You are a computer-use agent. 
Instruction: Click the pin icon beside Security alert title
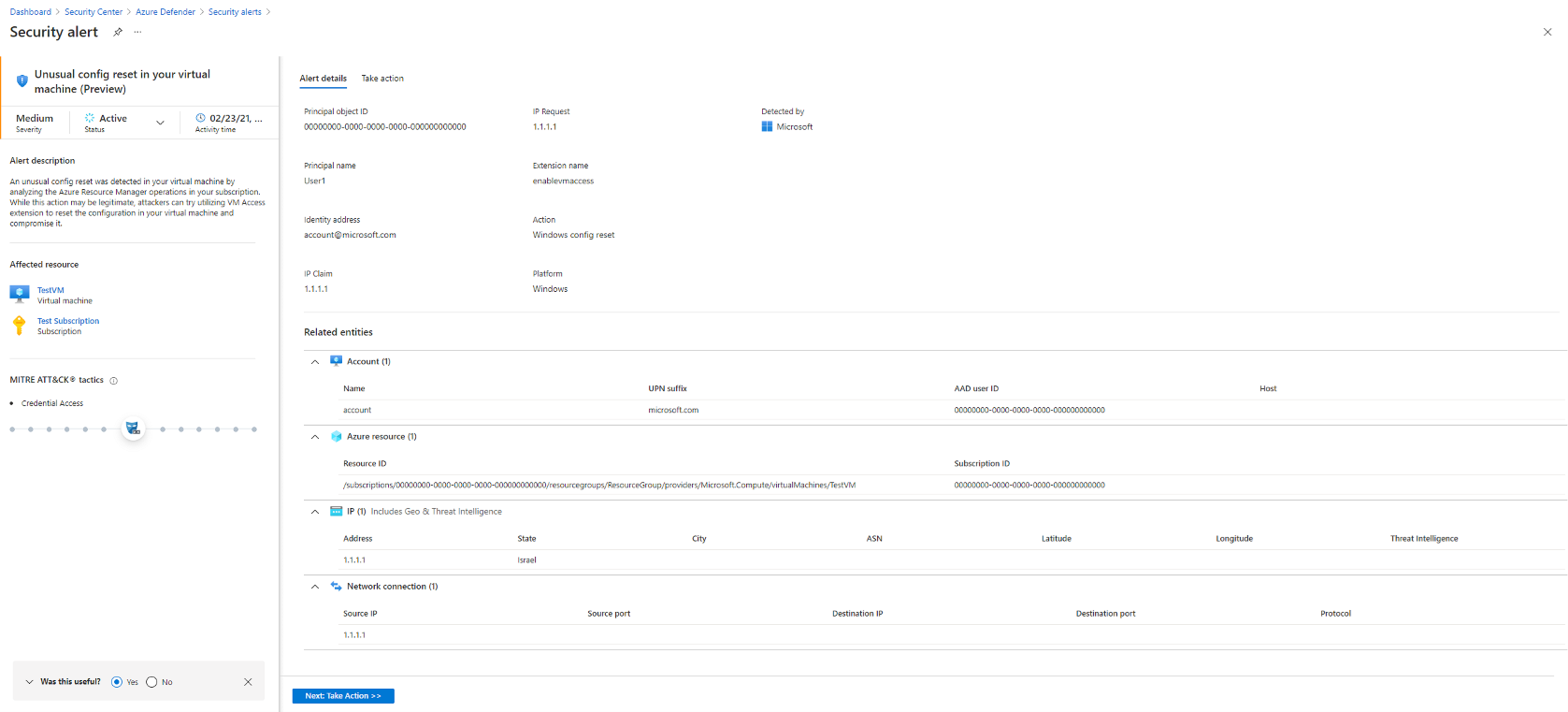[x=118, y=32]
